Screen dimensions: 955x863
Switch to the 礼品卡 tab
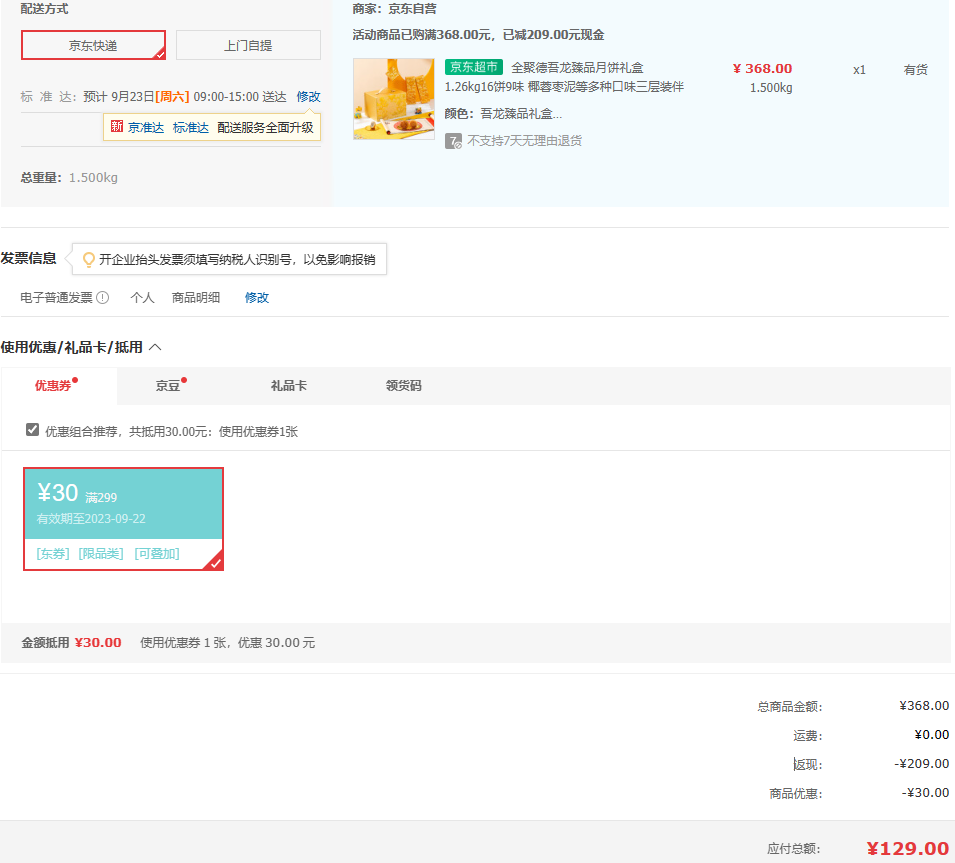289,386
